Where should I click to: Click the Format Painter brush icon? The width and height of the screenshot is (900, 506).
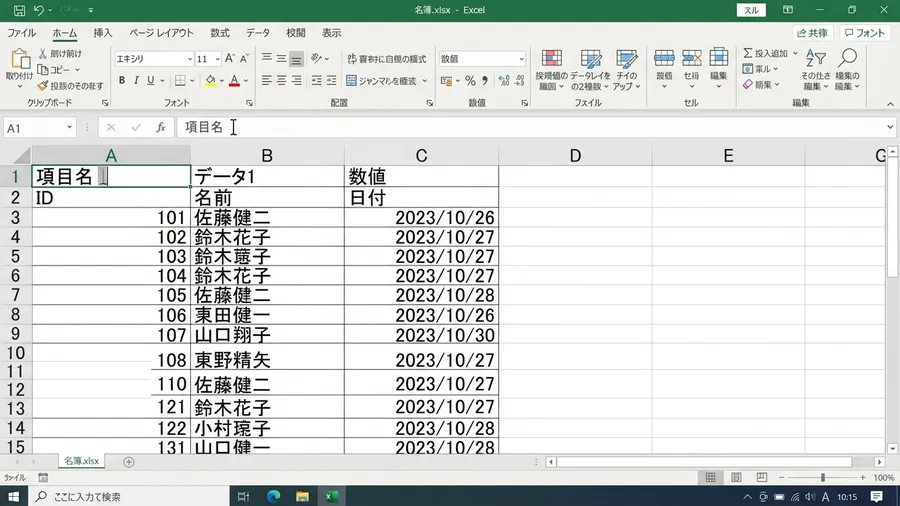coord(42,85)
